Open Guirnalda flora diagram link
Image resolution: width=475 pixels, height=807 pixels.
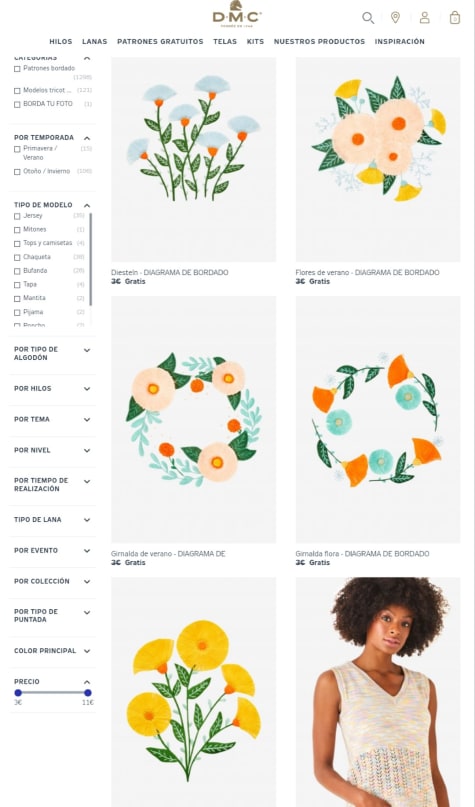pos(362,554)
